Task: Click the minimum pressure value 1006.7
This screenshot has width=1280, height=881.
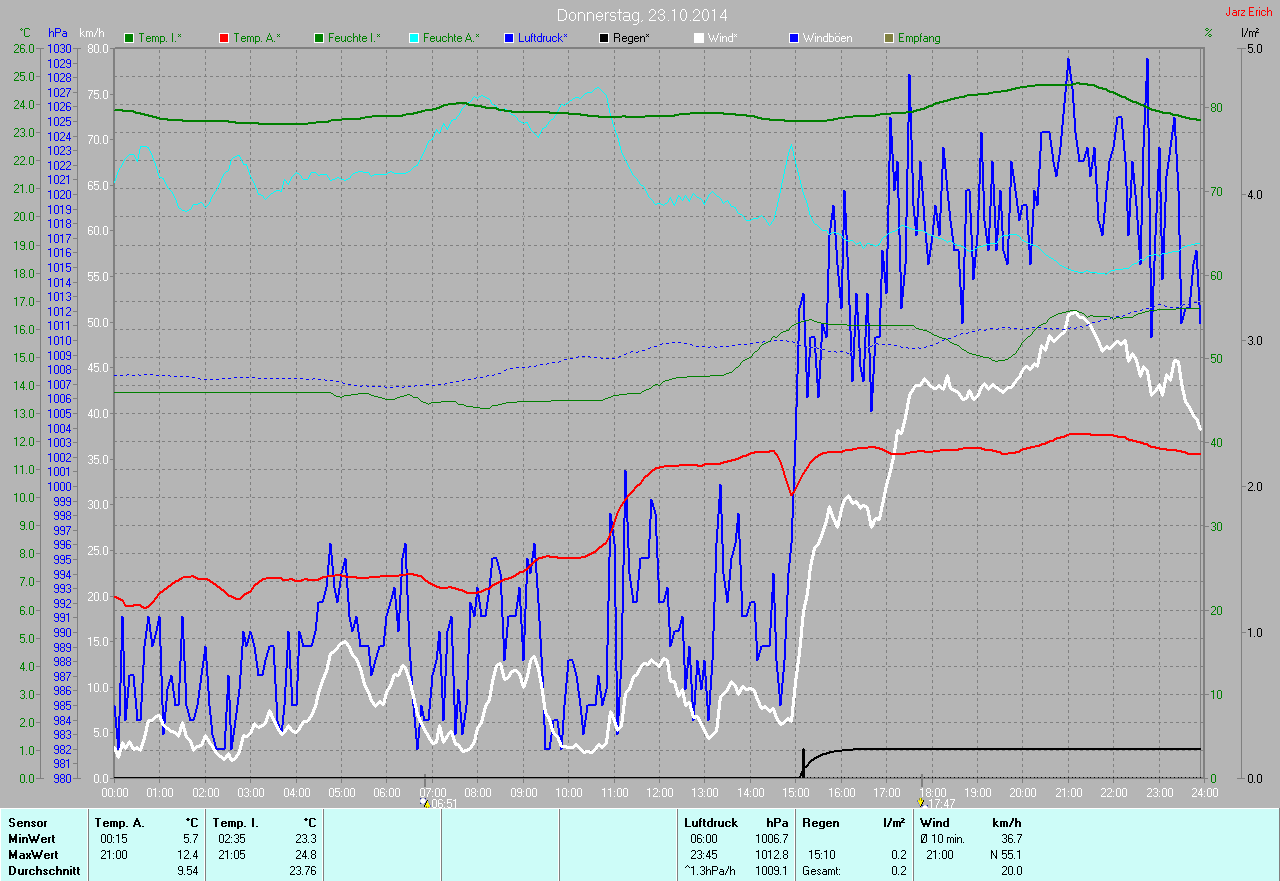Action: click(771, 839)
